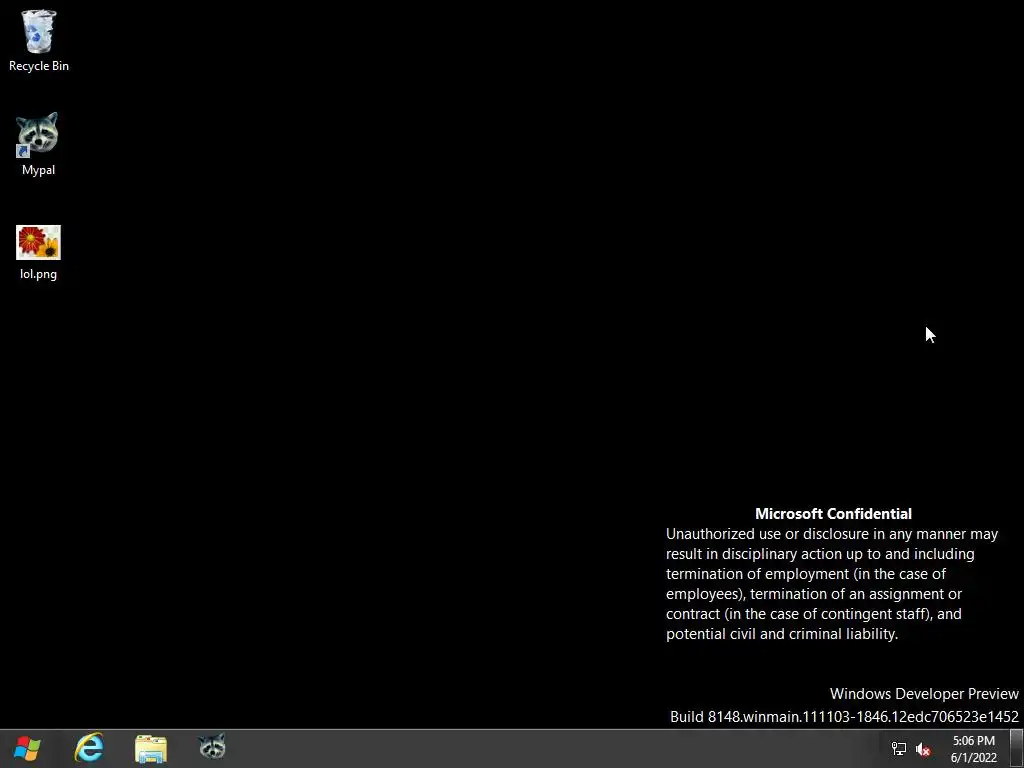Viewport: 1024px width, 768px height.
Task: Click the Mypal shortcut name label
Action: pos(39,170)
